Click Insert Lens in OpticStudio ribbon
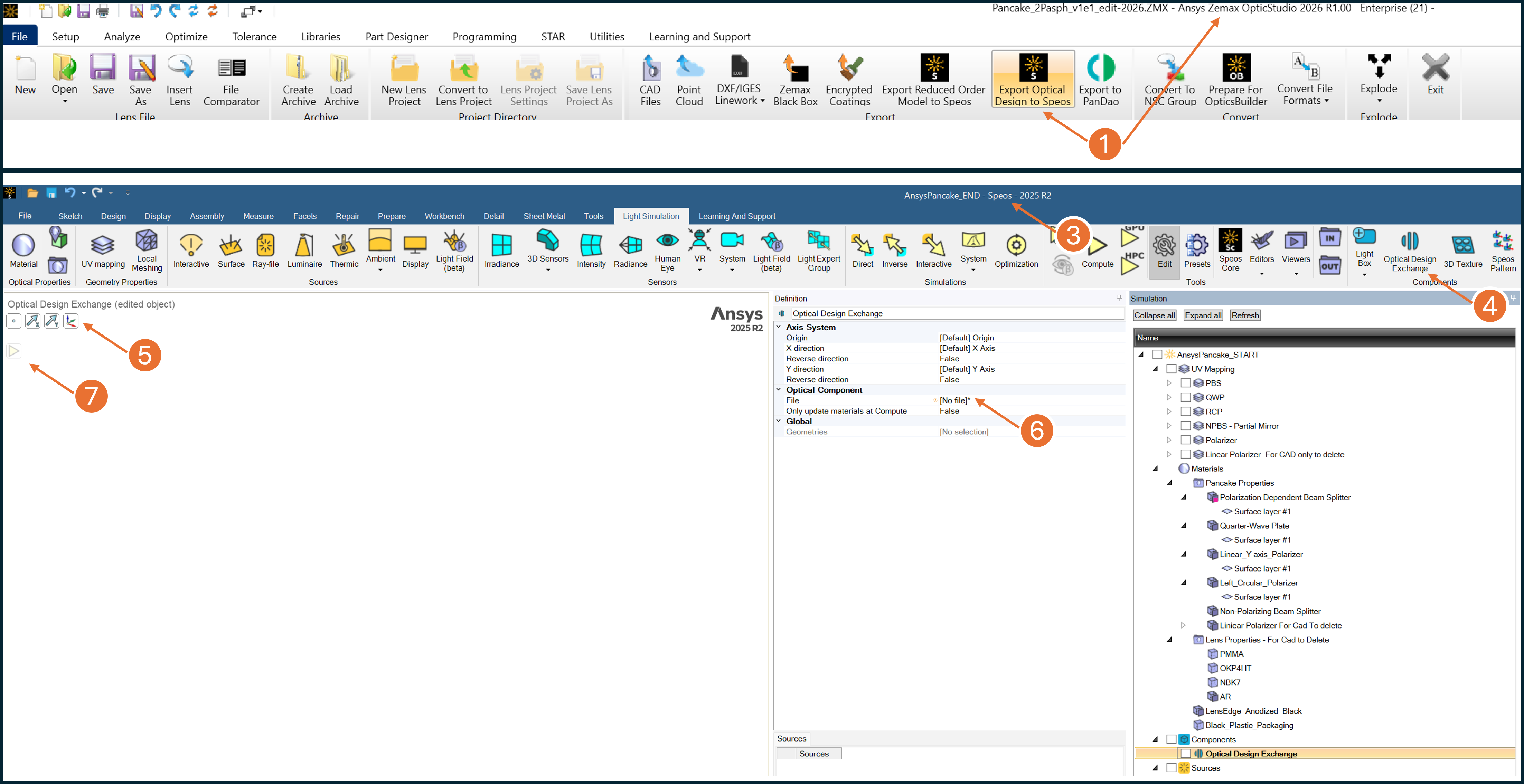This screenshot has height=784, width=1524. tap(179, 79)
